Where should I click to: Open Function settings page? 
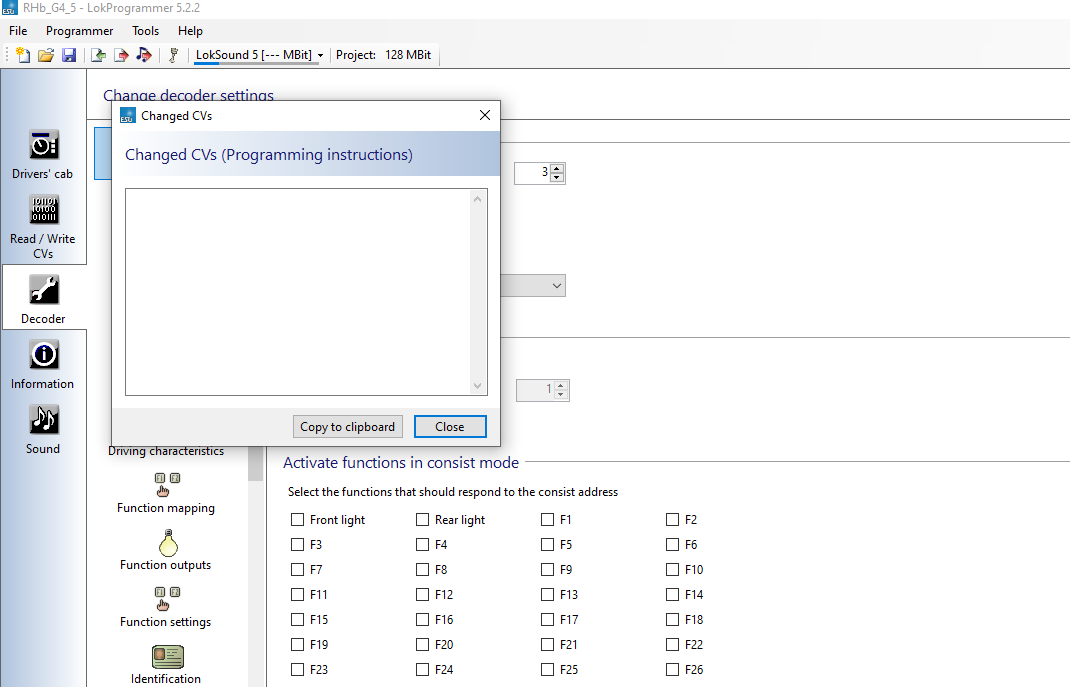pyautogui.click(x=166, y=606)
